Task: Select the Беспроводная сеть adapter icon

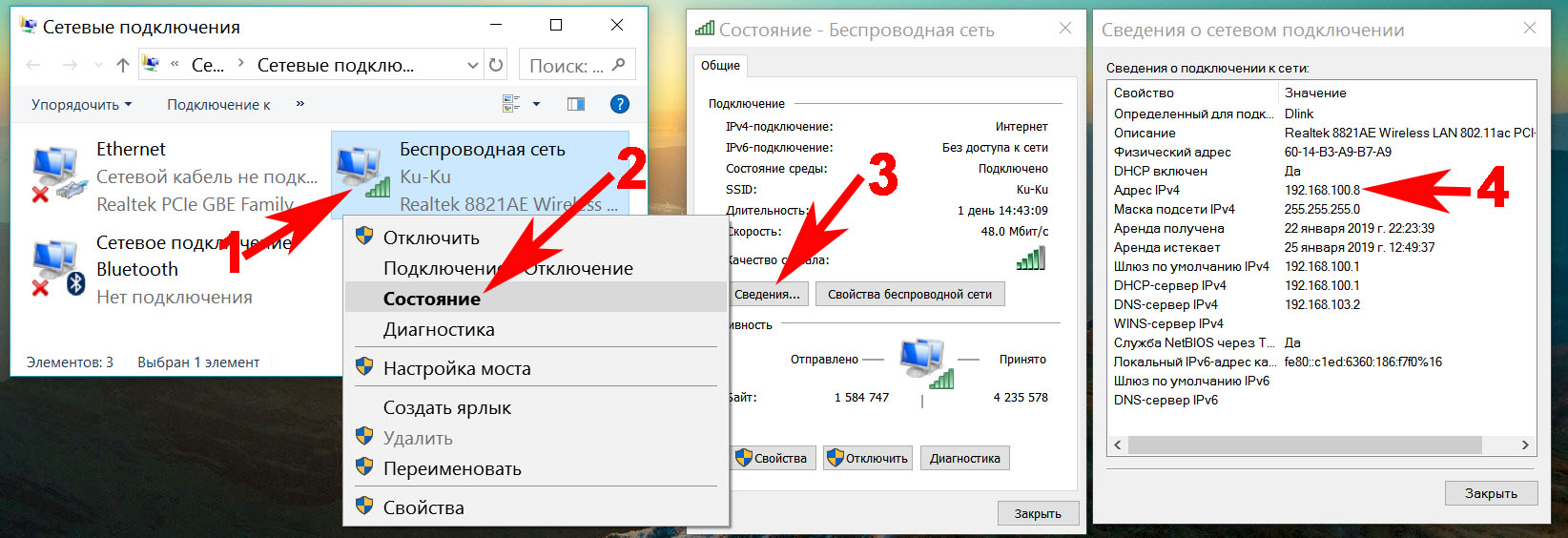Action: (362, 173)
